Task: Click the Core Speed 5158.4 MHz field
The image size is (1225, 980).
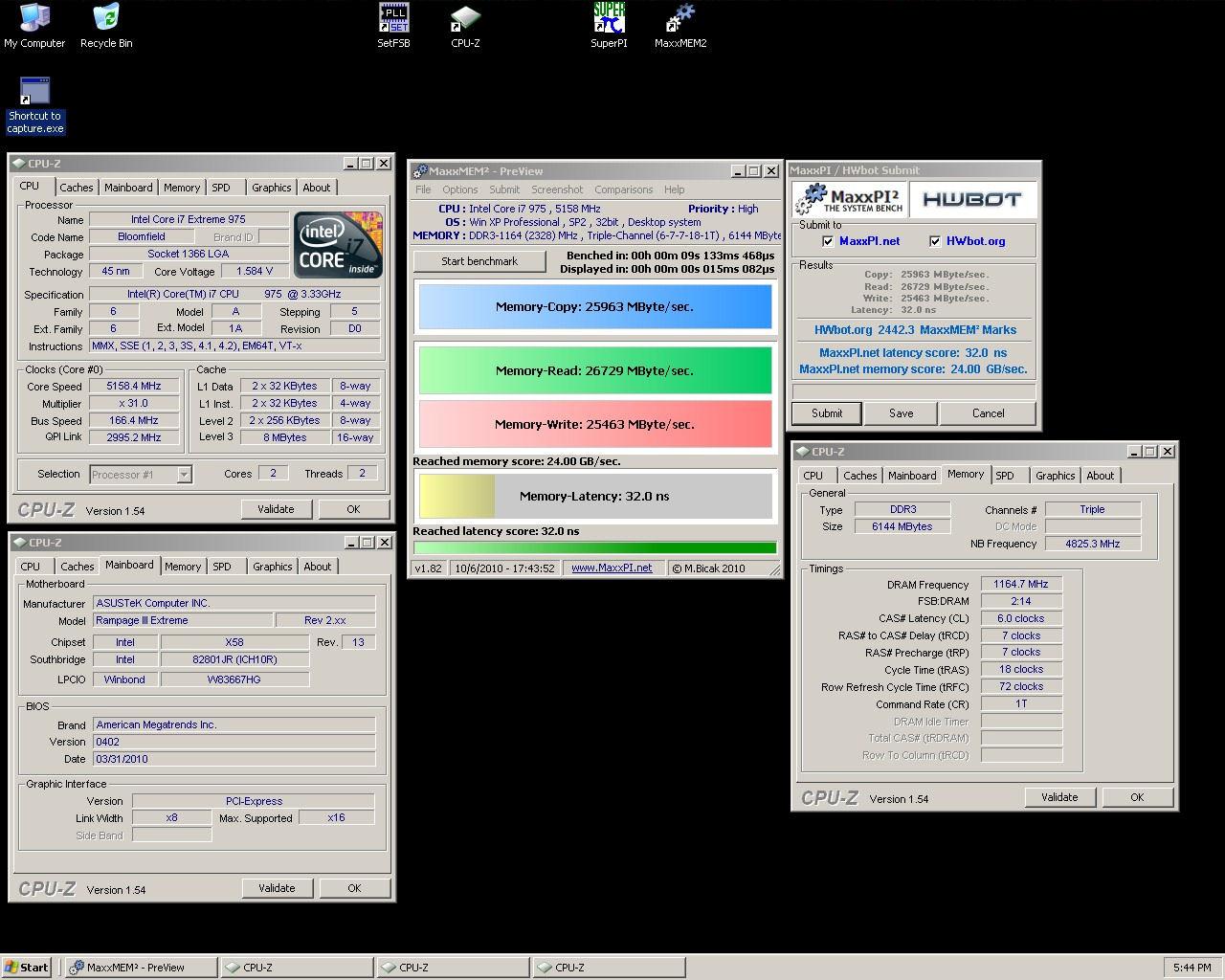Action: (x=133, y=386)
